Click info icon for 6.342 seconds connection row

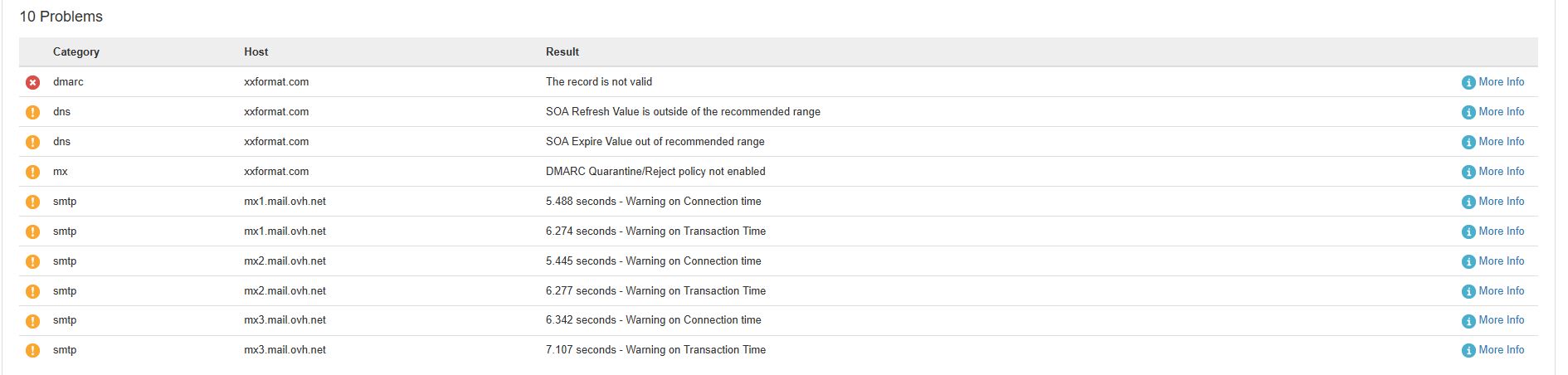pyautogui.click(x=1468, y=320)
